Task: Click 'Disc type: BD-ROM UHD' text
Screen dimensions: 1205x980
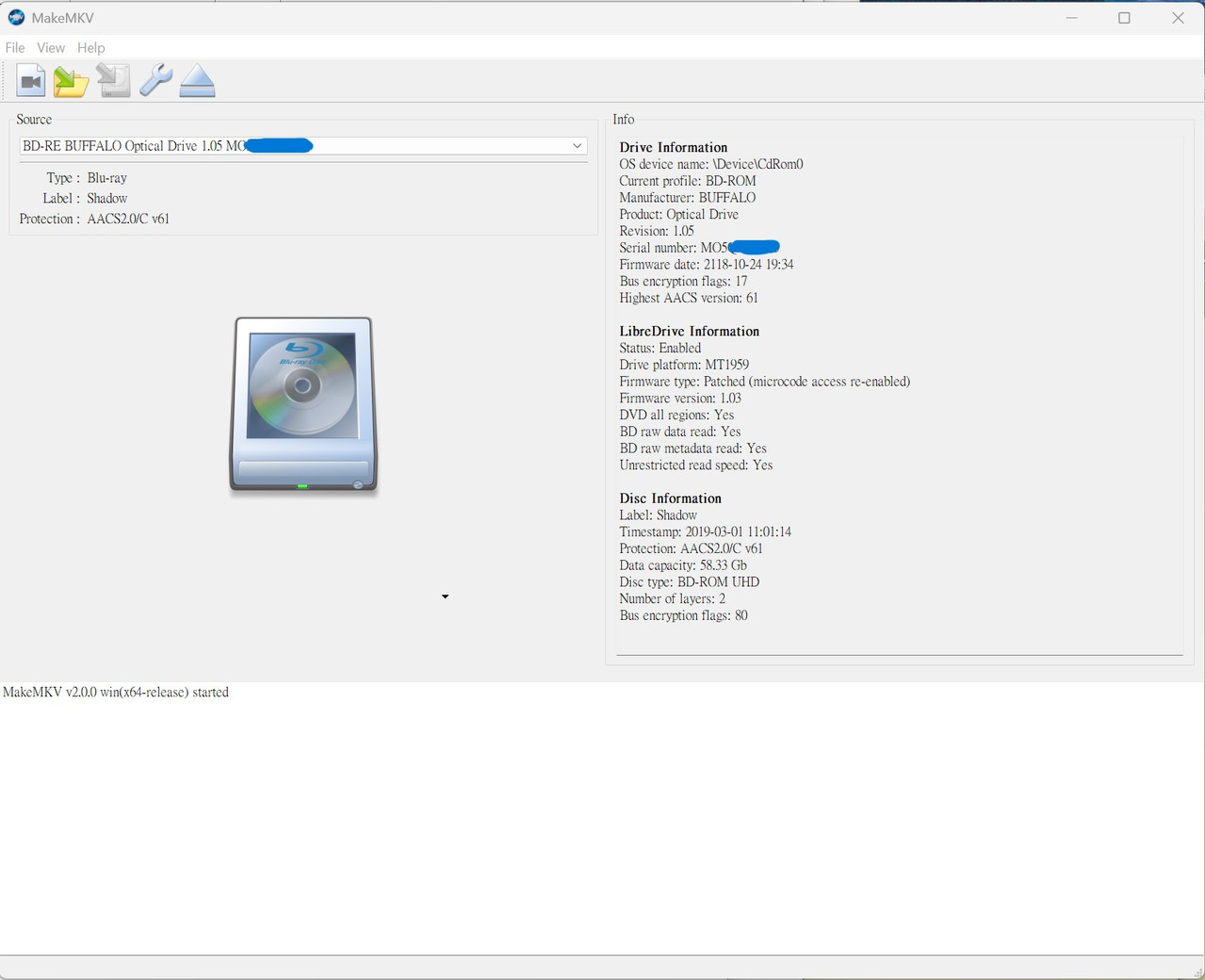Action: pyautogui.click(x=690, y=582)
